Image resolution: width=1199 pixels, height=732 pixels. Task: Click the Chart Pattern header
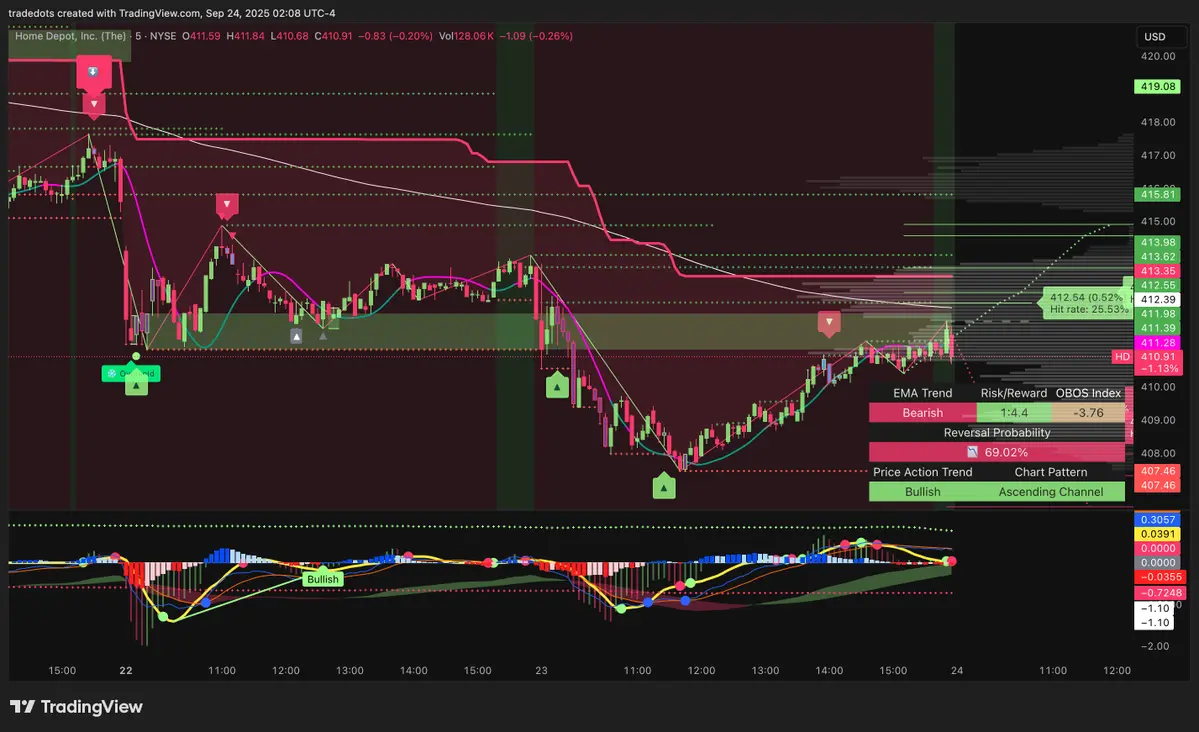pyautogui.click(x=1051, y=472)
